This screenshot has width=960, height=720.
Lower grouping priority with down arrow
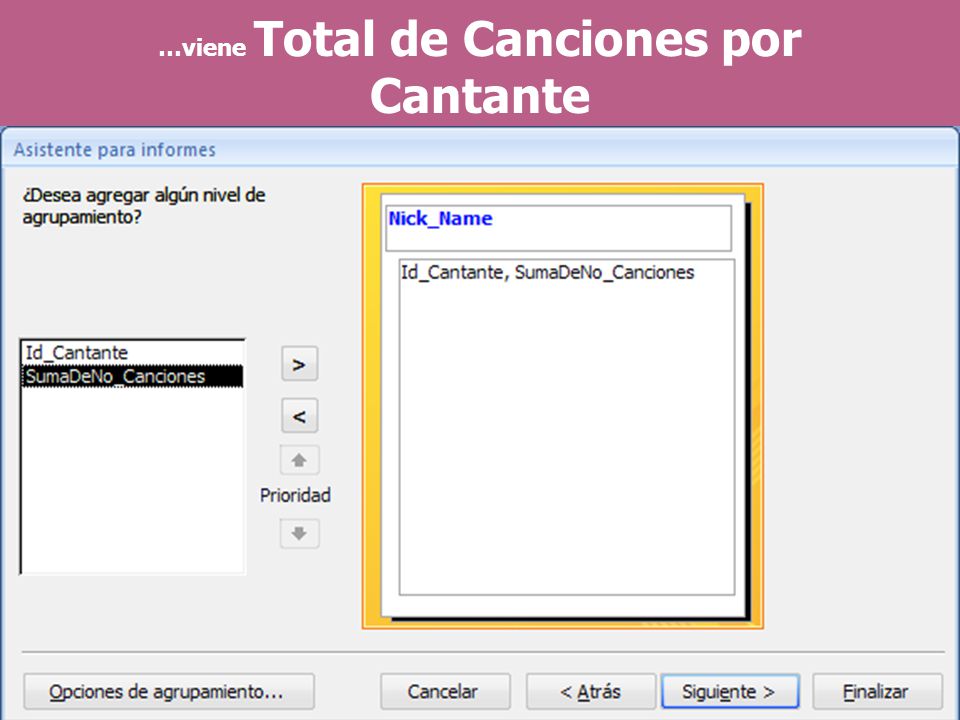(299, 533)
